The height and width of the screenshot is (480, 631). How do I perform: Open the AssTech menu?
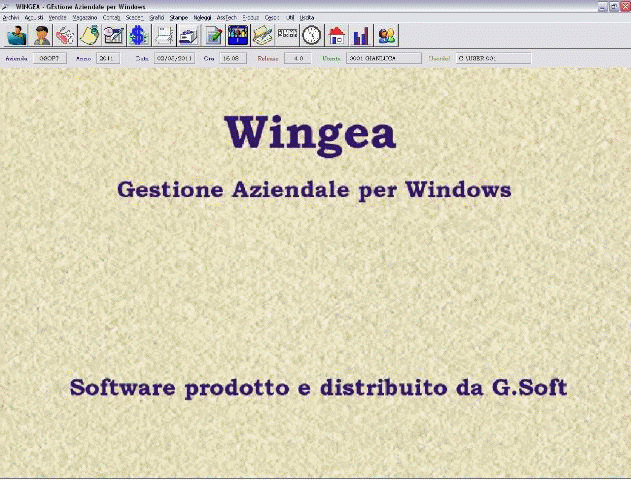coord(227,18)
